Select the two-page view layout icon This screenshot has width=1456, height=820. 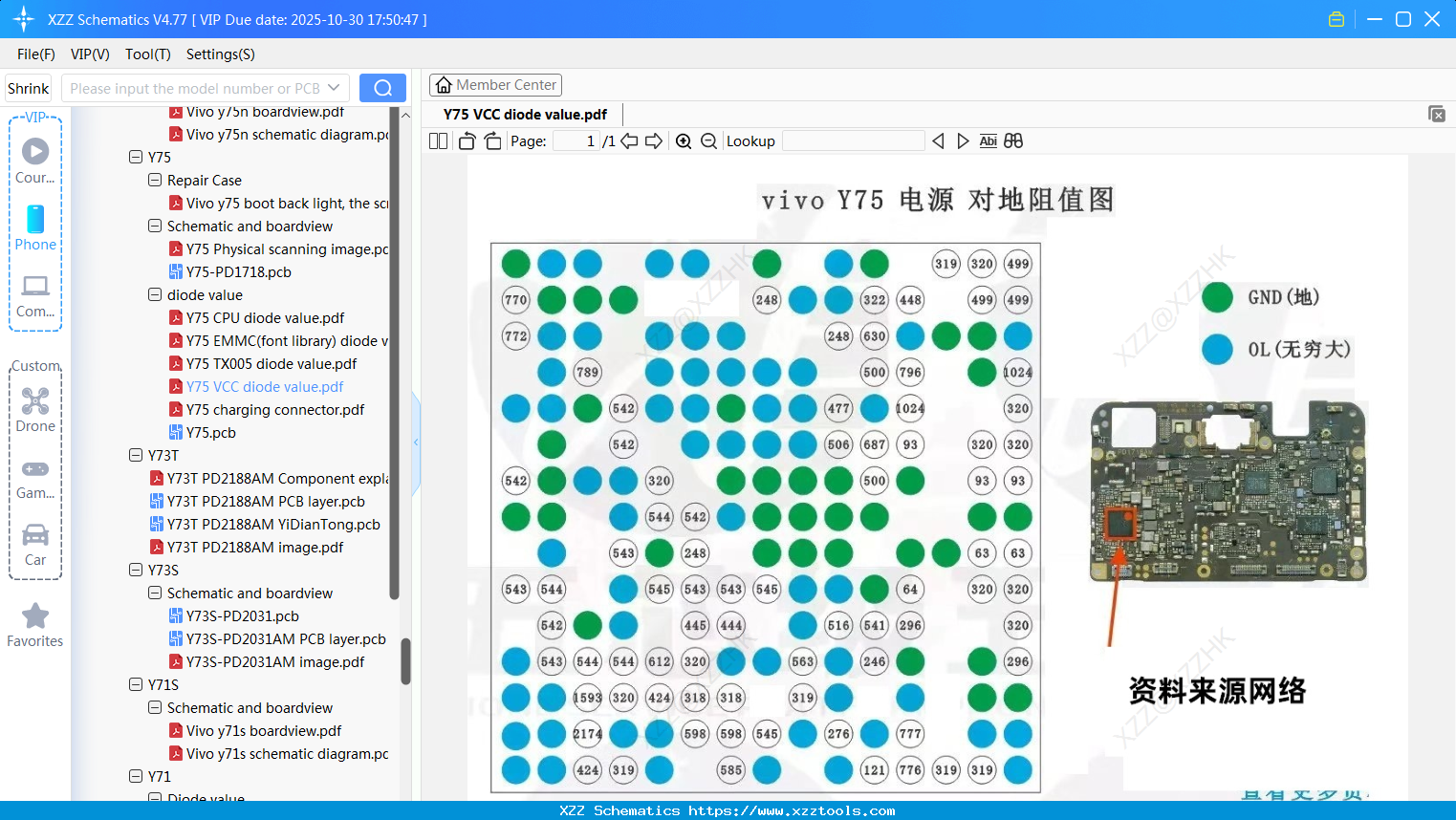437,140
